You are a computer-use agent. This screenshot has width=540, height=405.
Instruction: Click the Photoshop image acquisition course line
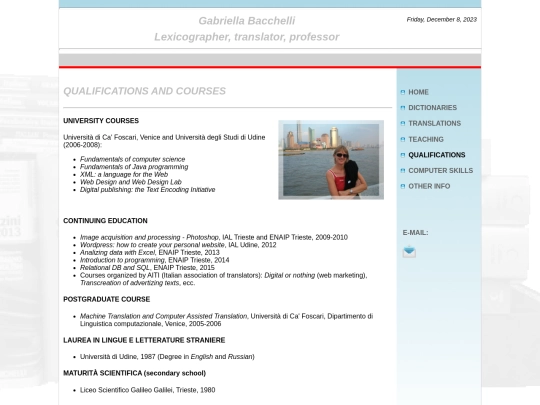coord(214,237)
